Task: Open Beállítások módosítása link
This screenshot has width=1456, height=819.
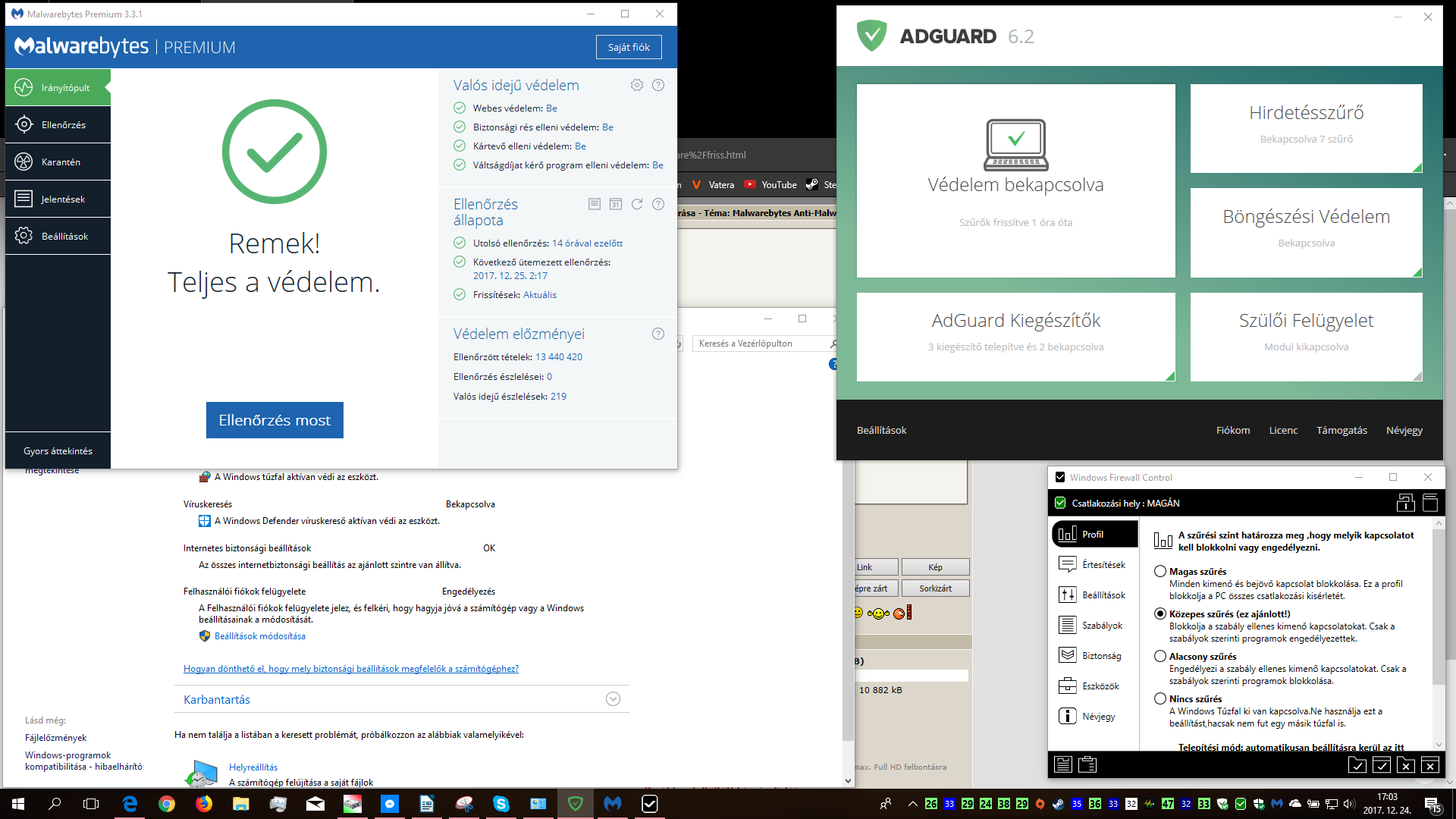Action: click(x=259, y=636)
